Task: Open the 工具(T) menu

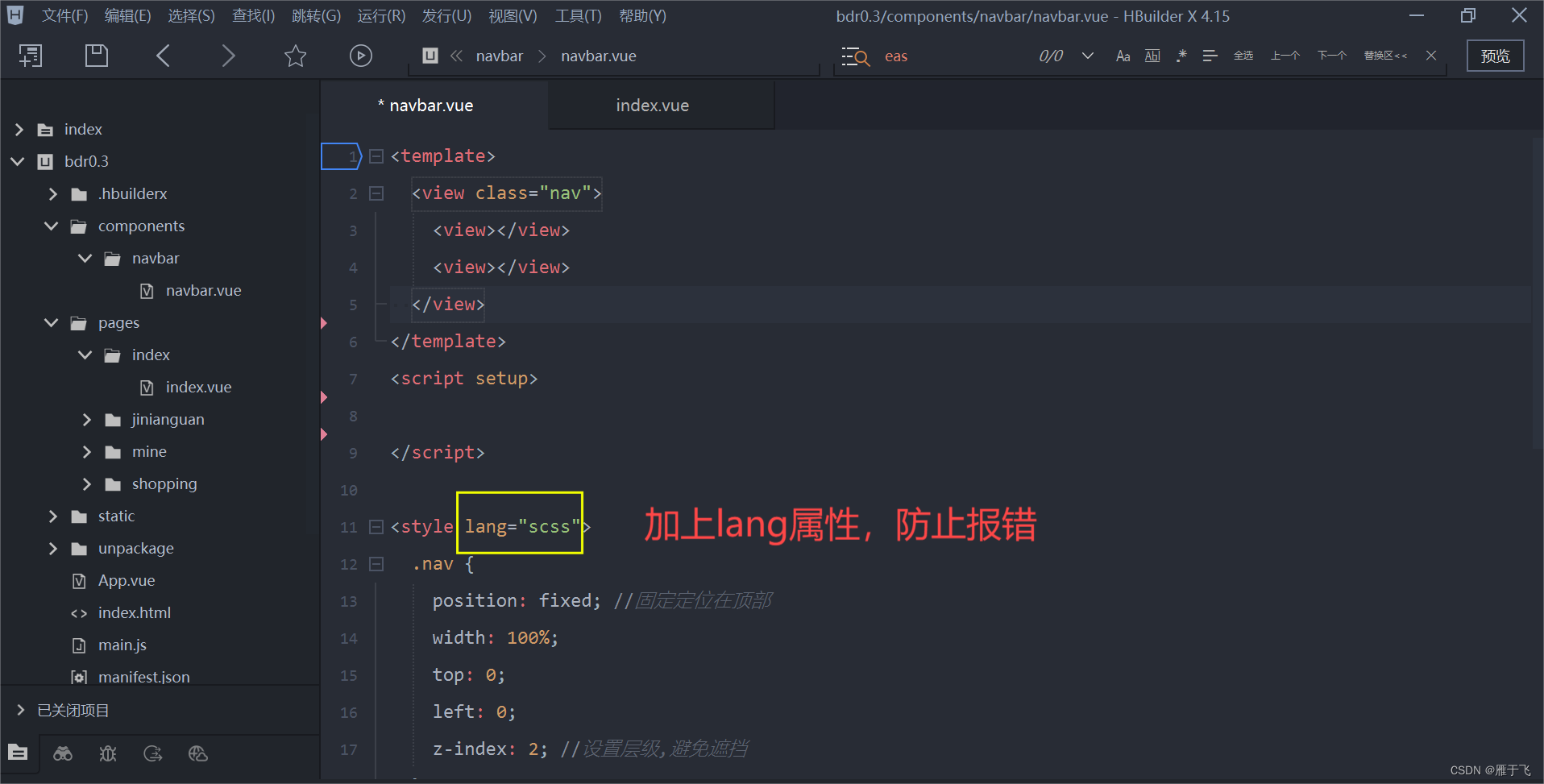Action: point(579,15)
